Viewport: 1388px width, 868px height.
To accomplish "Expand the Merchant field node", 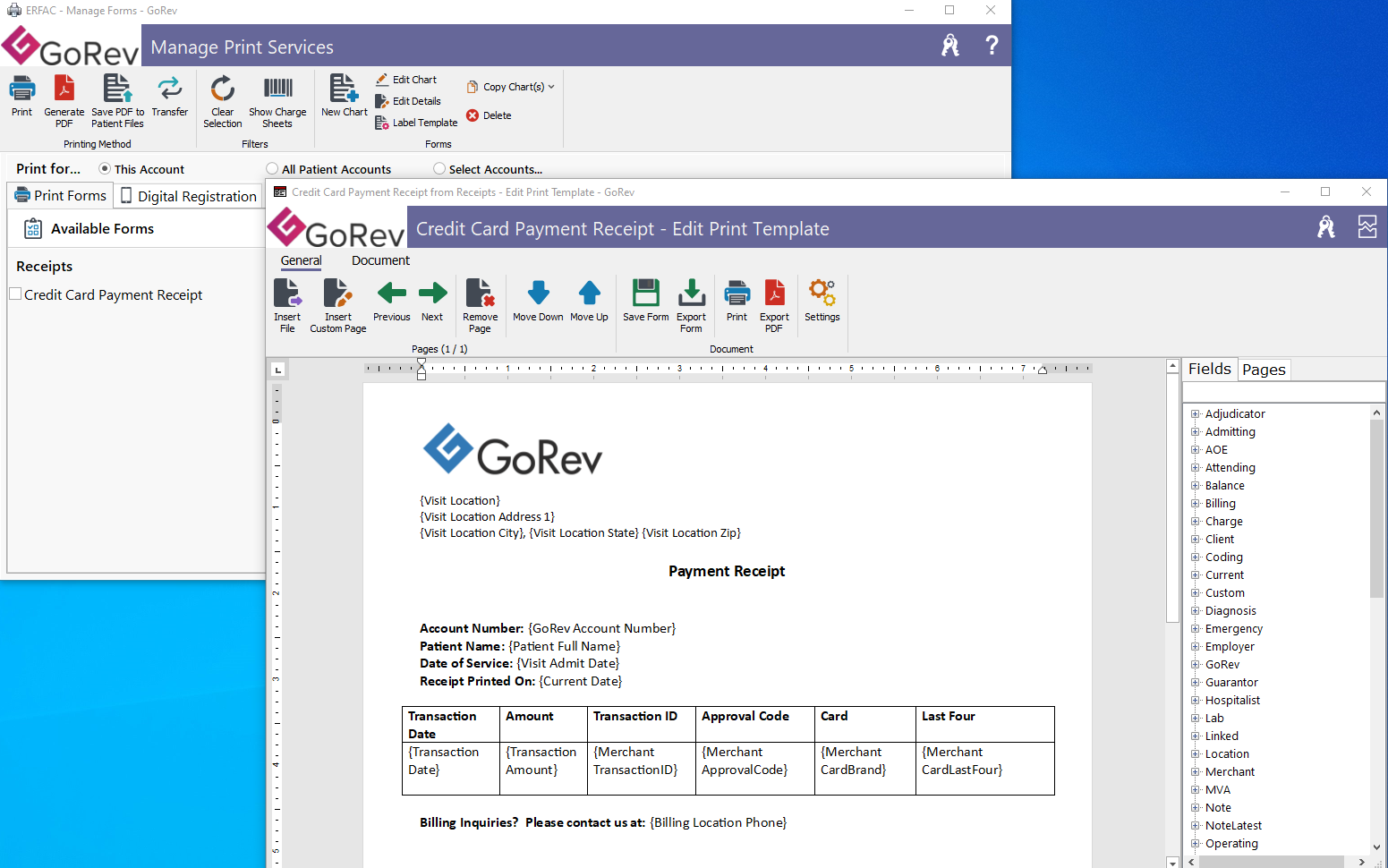I will [x=1195, y=771].
